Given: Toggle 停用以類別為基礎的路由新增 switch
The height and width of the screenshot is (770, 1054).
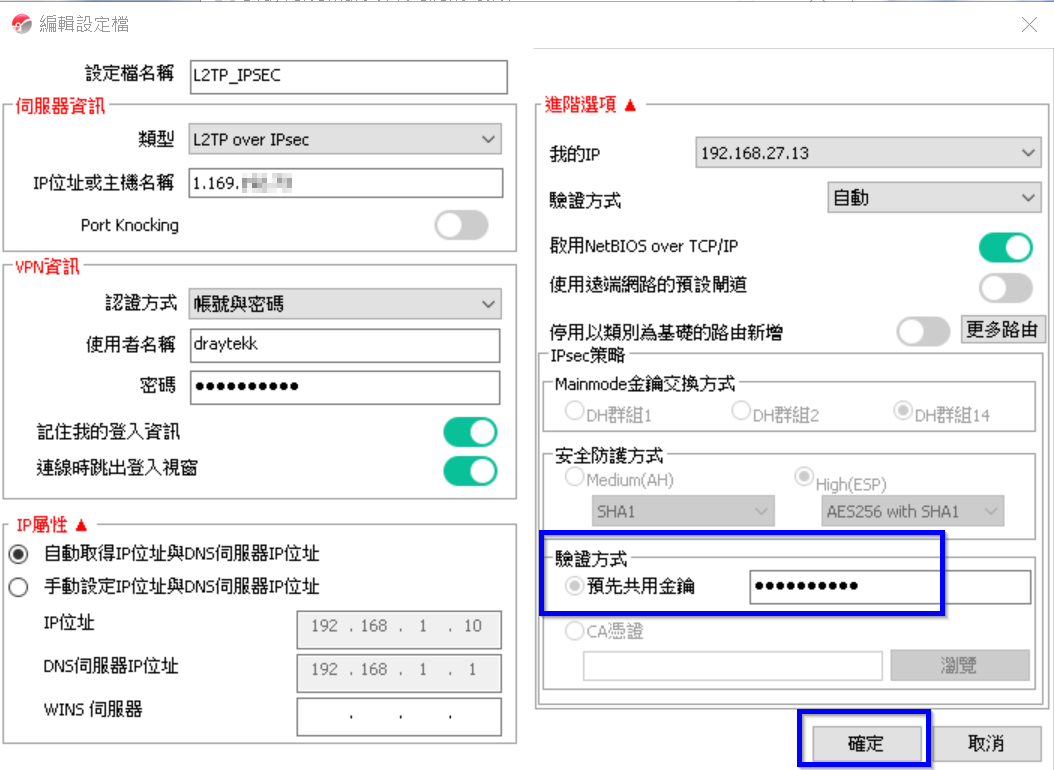Looking at the screenshot, I should [923, 331].
